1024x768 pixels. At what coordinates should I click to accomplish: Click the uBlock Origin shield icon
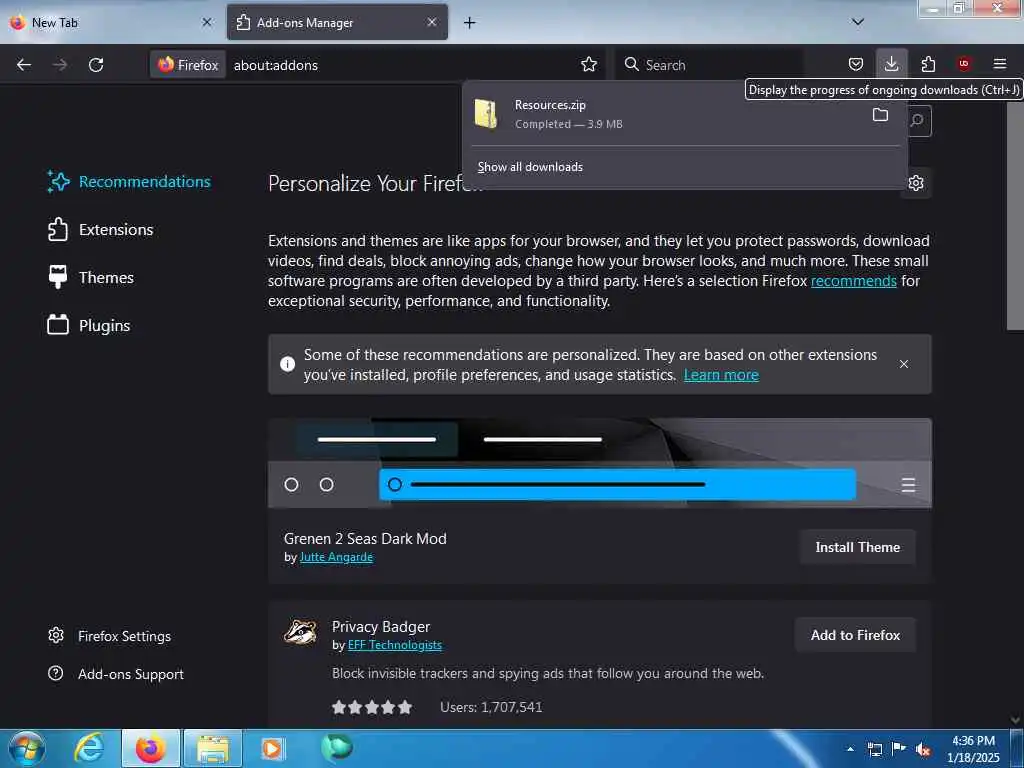click(963, 64)
